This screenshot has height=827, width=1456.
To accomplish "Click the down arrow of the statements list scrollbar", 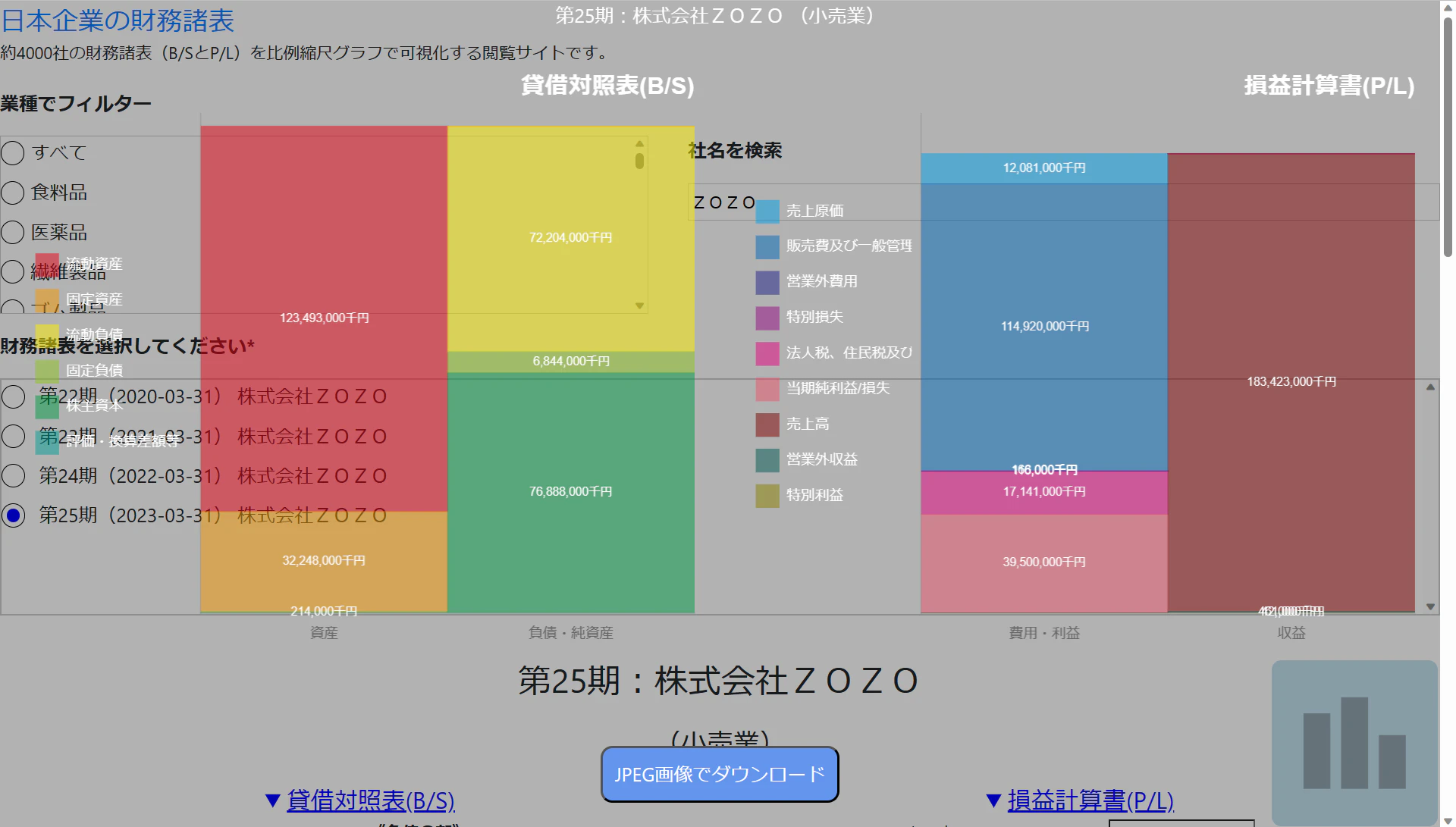I will click(x=1430, y=606).
